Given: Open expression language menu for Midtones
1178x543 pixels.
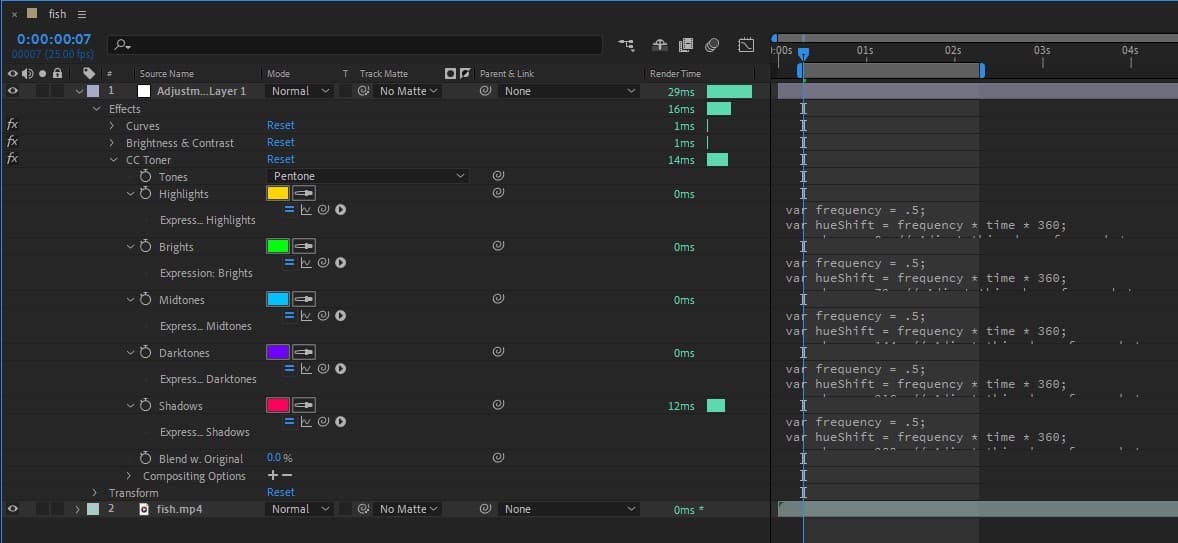Looking at the screenshot, I should pos(340,316).
